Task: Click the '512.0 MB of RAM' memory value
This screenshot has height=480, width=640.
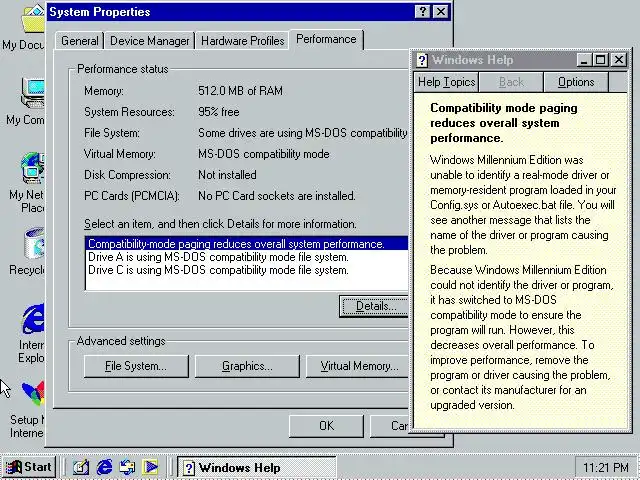Action: pos(240,91)
